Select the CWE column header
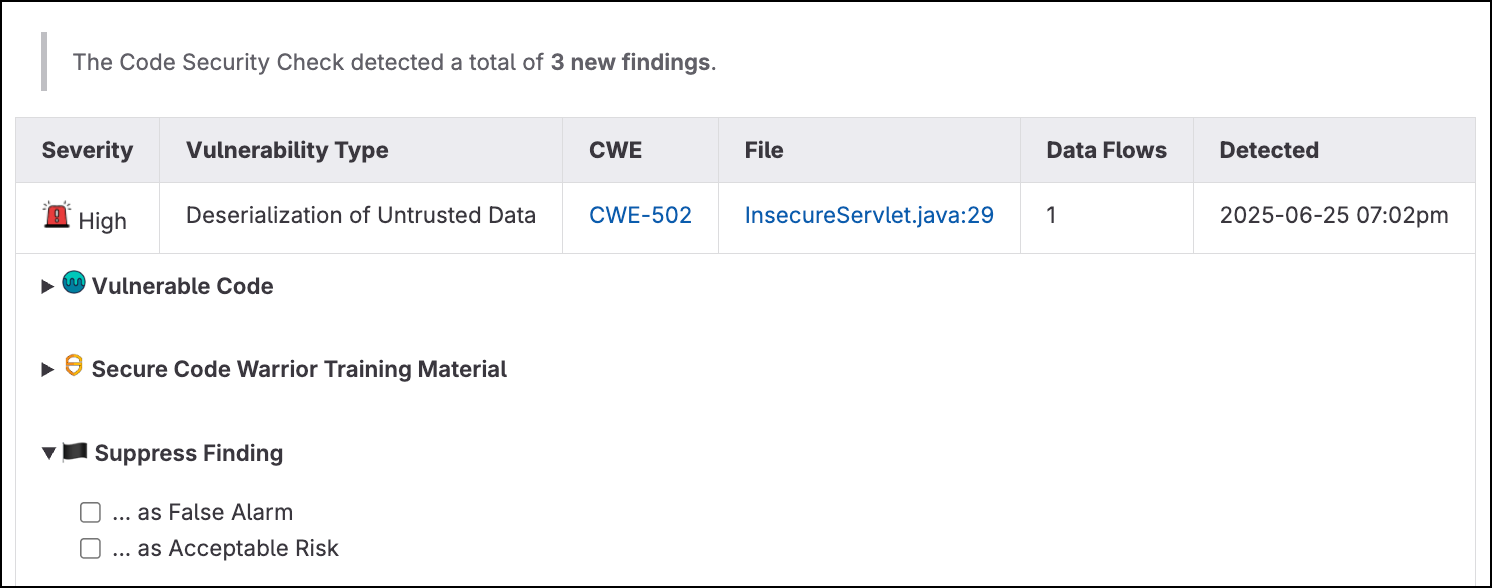Viewport: 1492px width, 588px height. point(616,150)
